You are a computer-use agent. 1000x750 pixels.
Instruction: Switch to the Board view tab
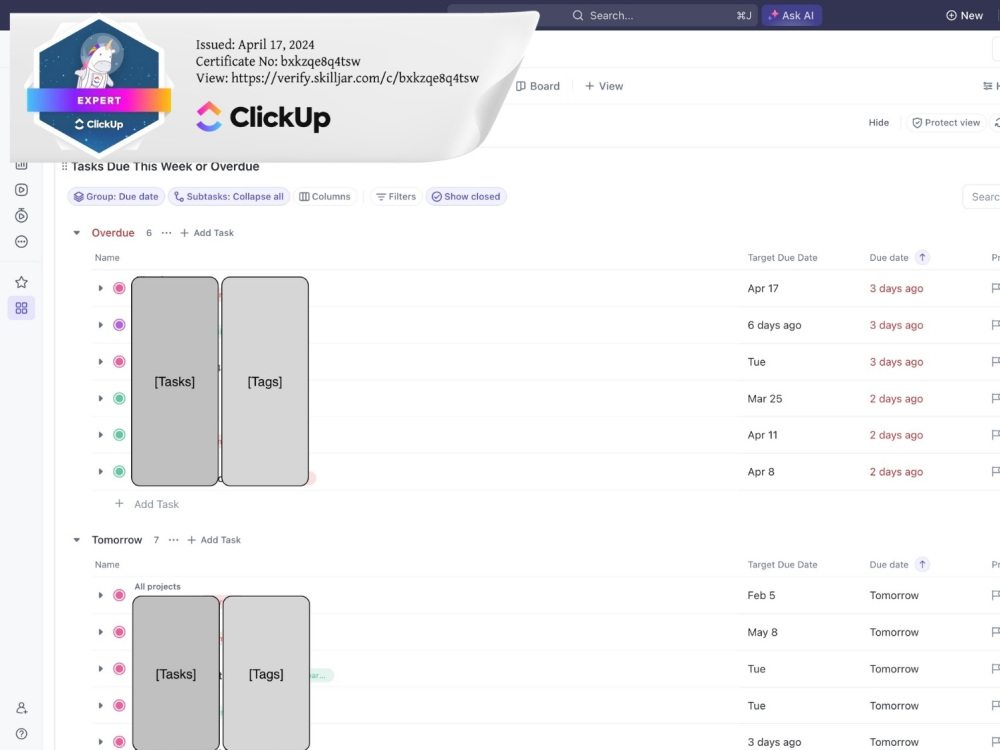[537, 86]
